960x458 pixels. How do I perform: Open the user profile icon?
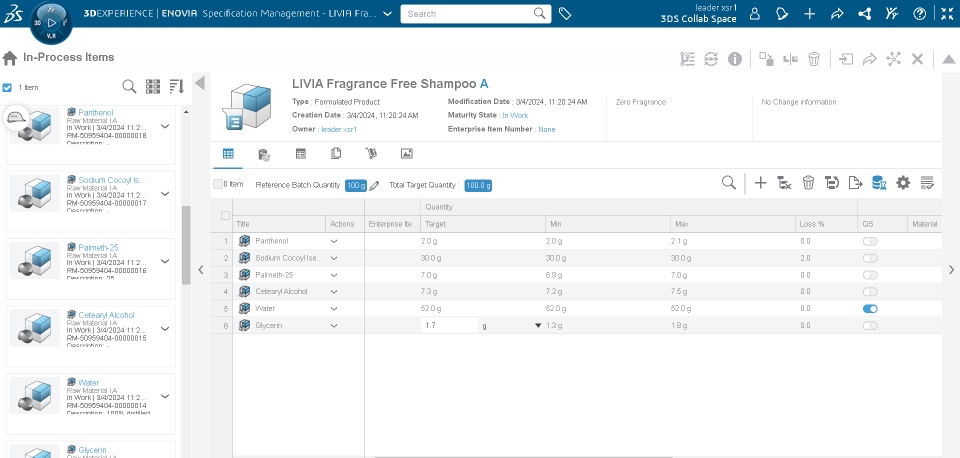pos(755,13)
